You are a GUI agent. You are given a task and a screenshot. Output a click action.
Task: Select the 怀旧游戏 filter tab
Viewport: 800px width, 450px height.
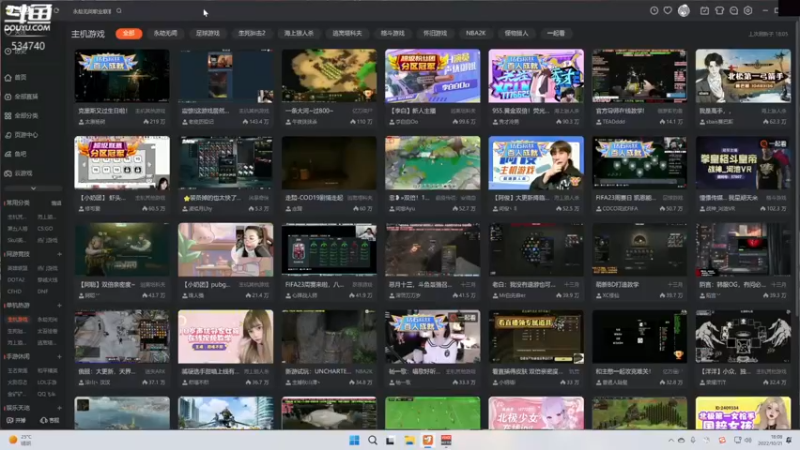tap(435, 33)
